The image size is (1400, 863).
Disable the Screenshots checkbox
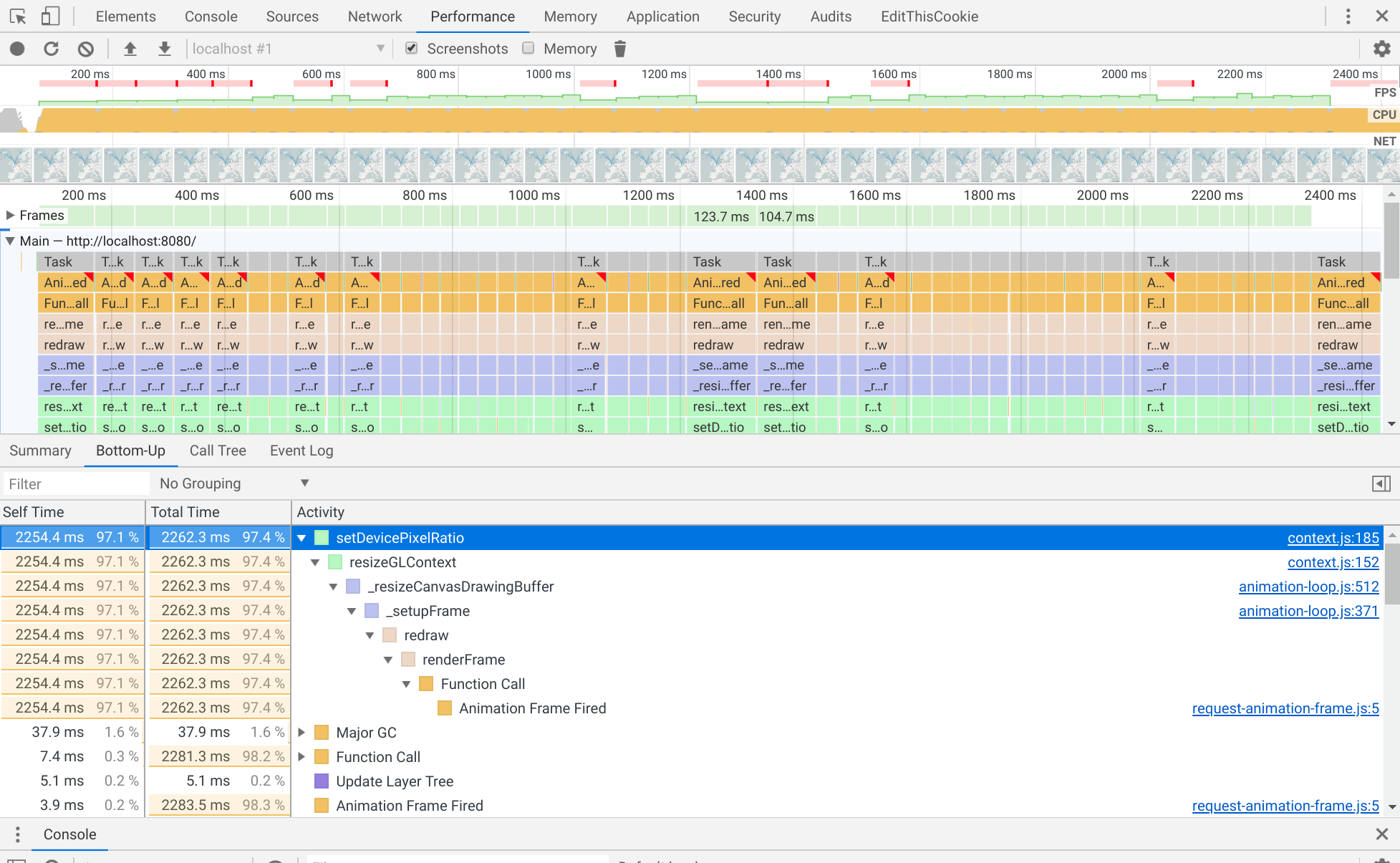[412, 48]
